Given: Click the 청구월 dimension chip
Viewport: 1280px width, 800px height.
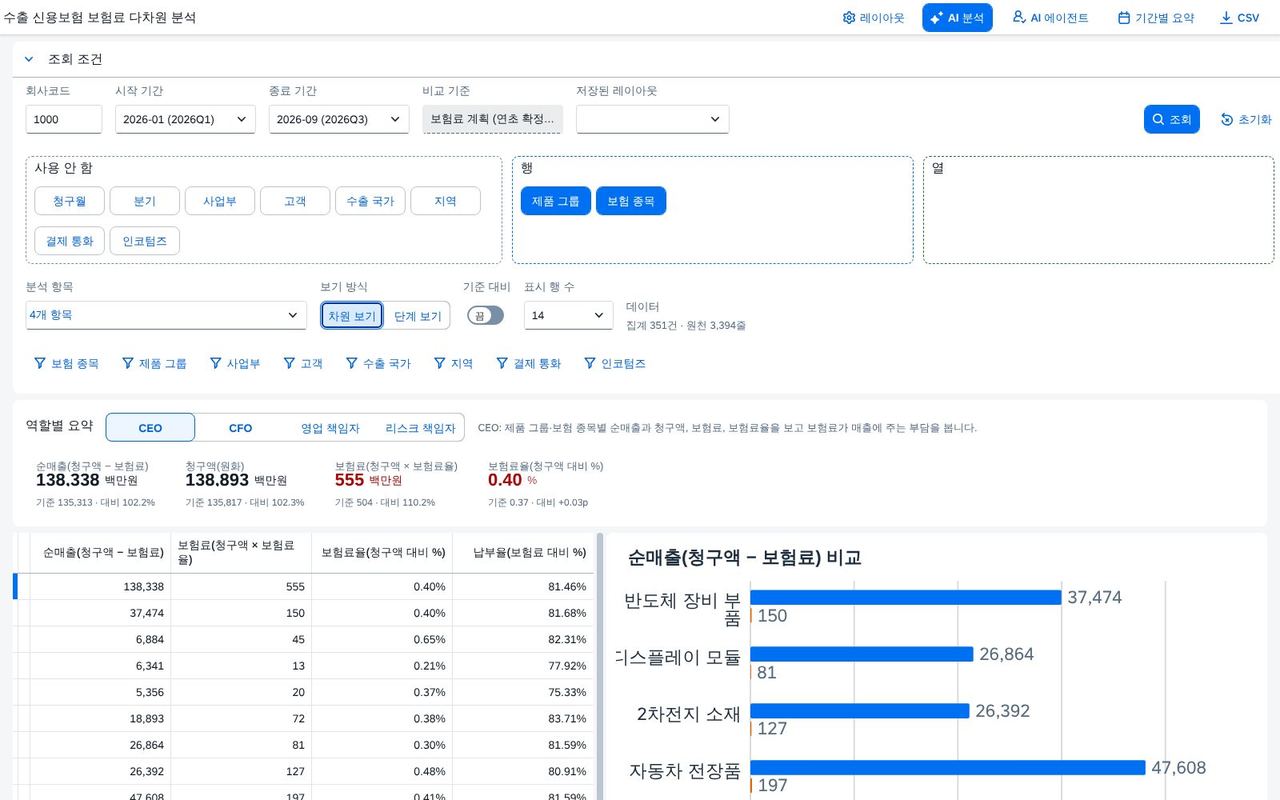Looking at the screenshot, I should pos(69,201).
